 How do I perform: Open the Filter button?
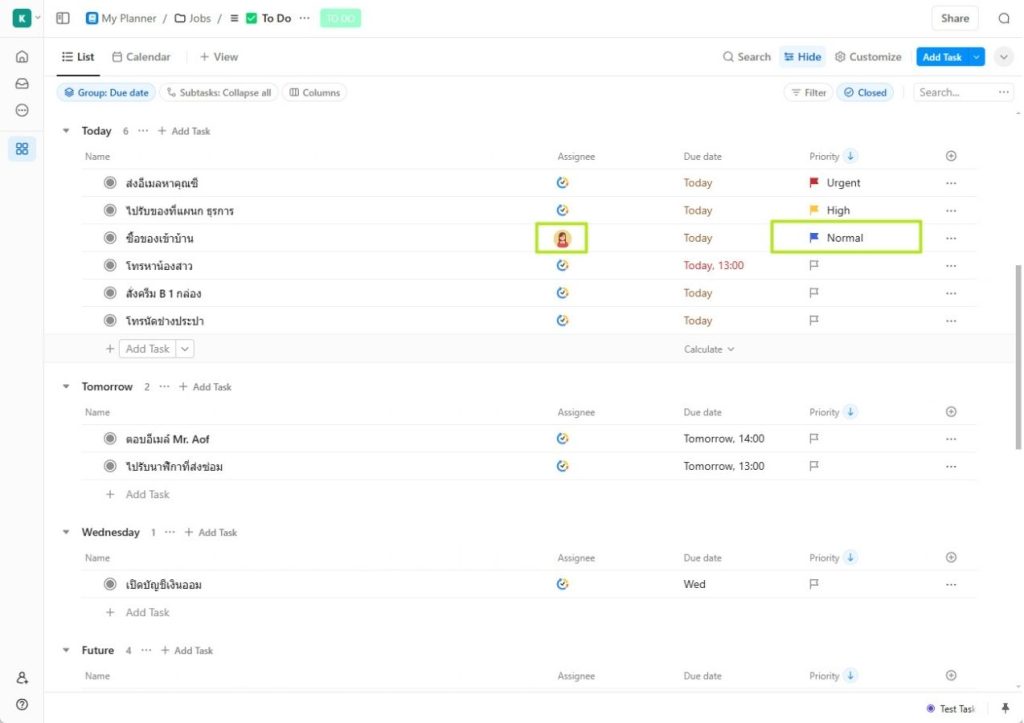[x=808, y=93]
